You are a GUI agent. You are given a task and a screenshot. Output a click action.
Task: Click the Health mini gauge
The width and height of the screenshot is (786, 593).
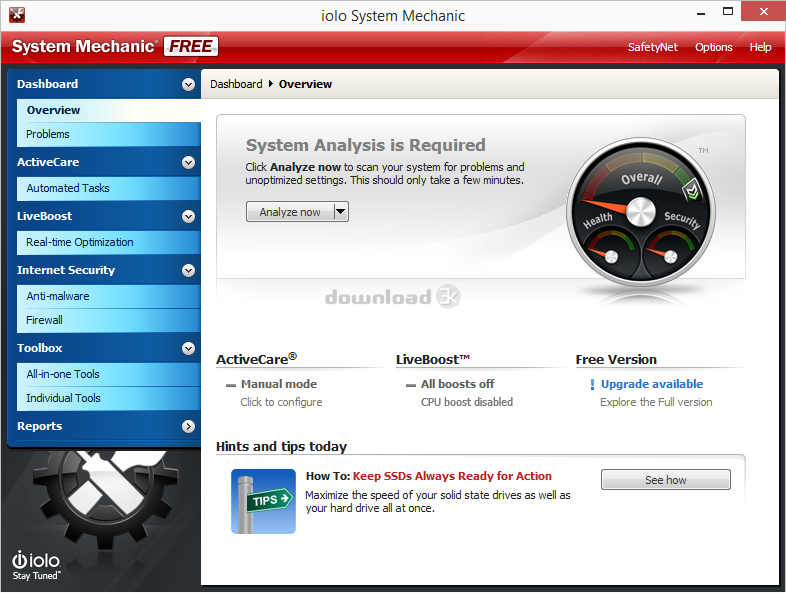(611, 251)
